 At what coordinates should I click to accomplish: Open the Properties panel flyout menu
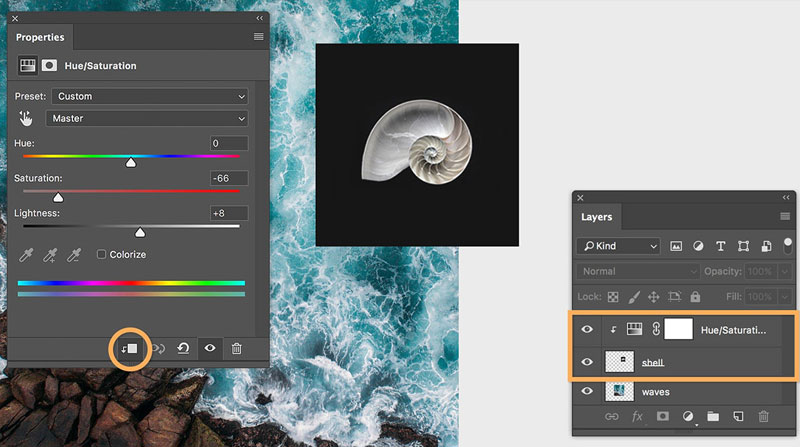[258, 37]
